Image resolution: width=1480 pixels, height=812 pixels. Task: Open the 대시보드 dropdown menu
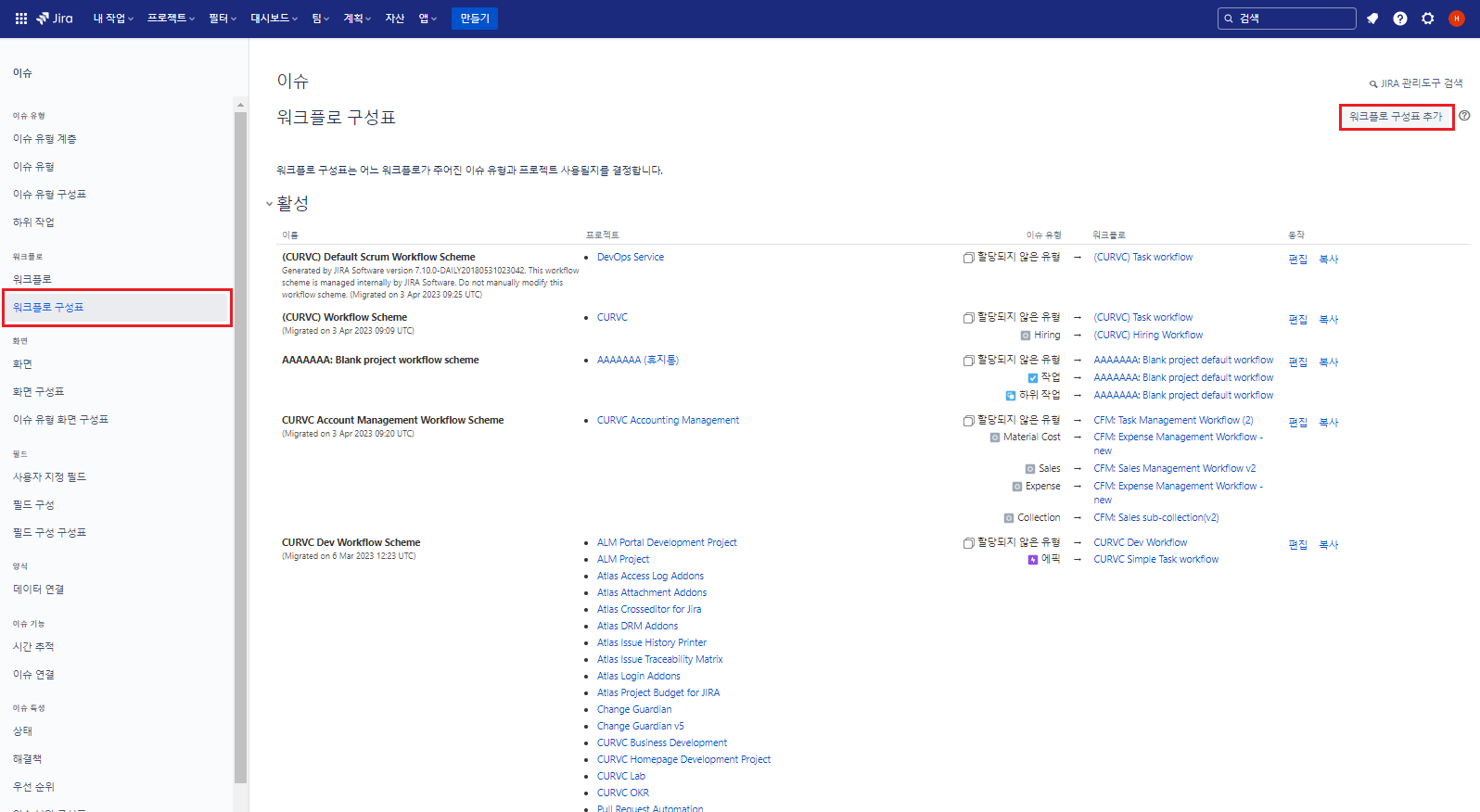pos(274,19)
